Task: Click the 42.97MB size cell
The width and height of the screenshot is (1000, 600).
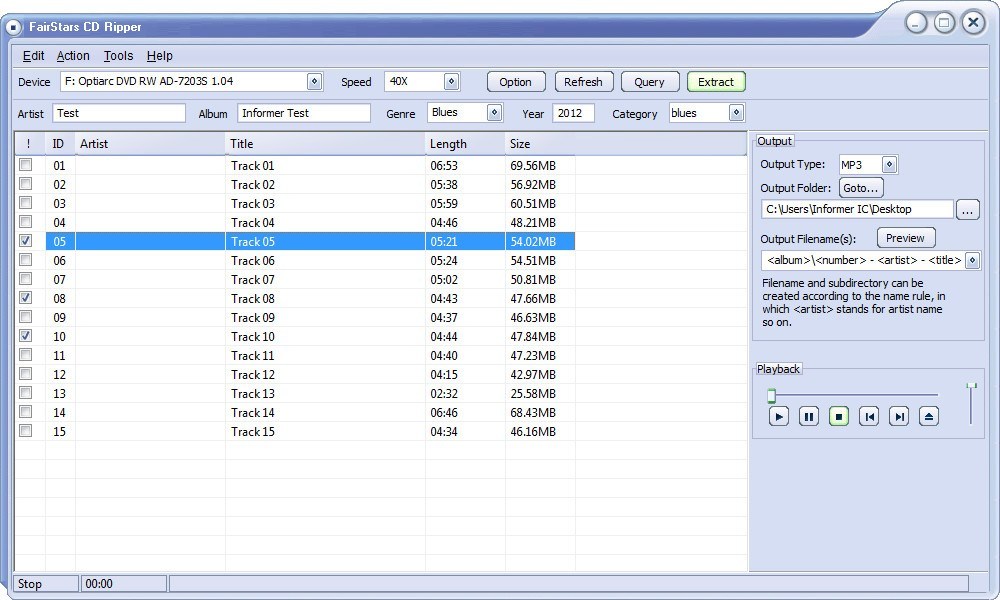Action: click(533, 375)
